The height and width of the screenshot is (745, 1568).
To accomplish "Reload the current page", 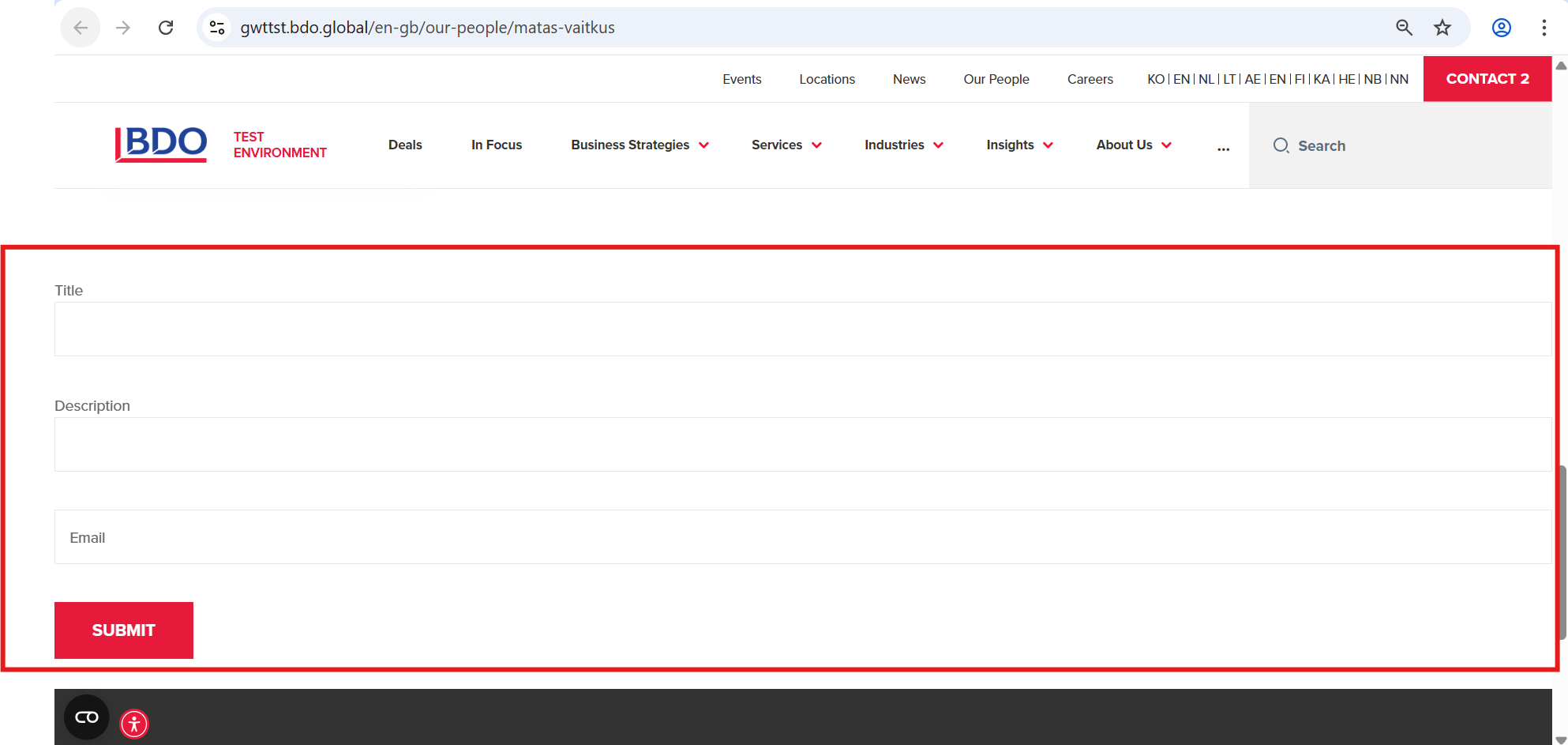I will coord(166,28).
